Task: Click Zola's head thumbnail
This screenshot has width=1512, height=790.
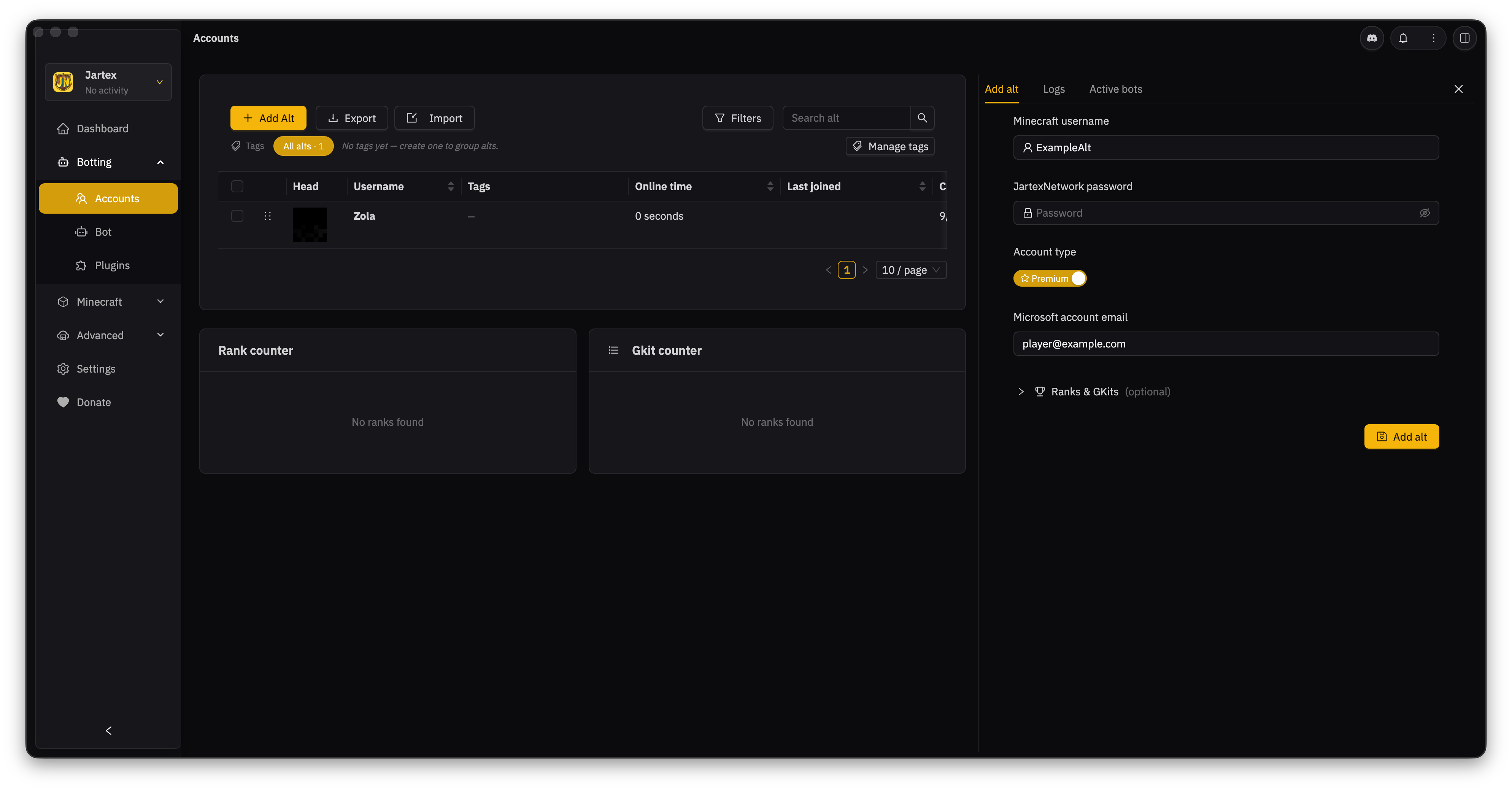Action: (310, 224)
